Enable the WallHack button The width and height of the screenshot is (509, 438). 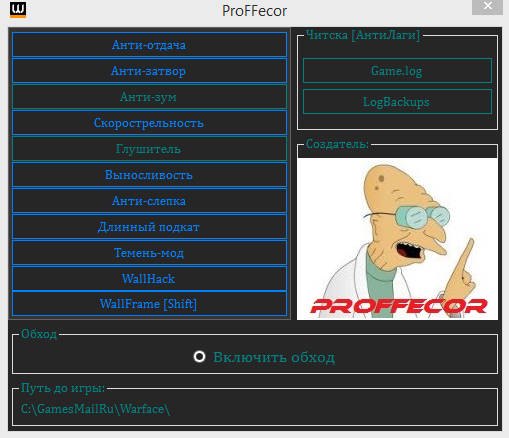pyautogui.click(x=149, y=278)
